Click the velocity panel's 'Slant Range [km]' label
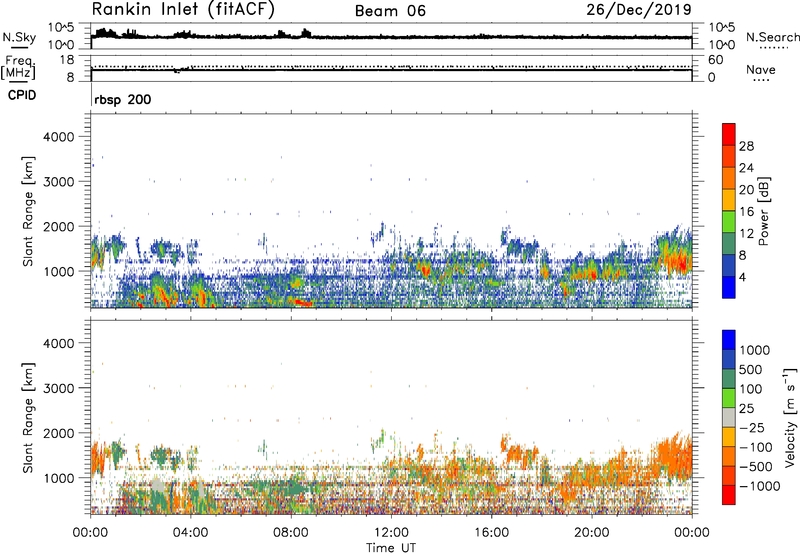Image resolution: width=800 pixels, height=554 pixels. [28, 418]
